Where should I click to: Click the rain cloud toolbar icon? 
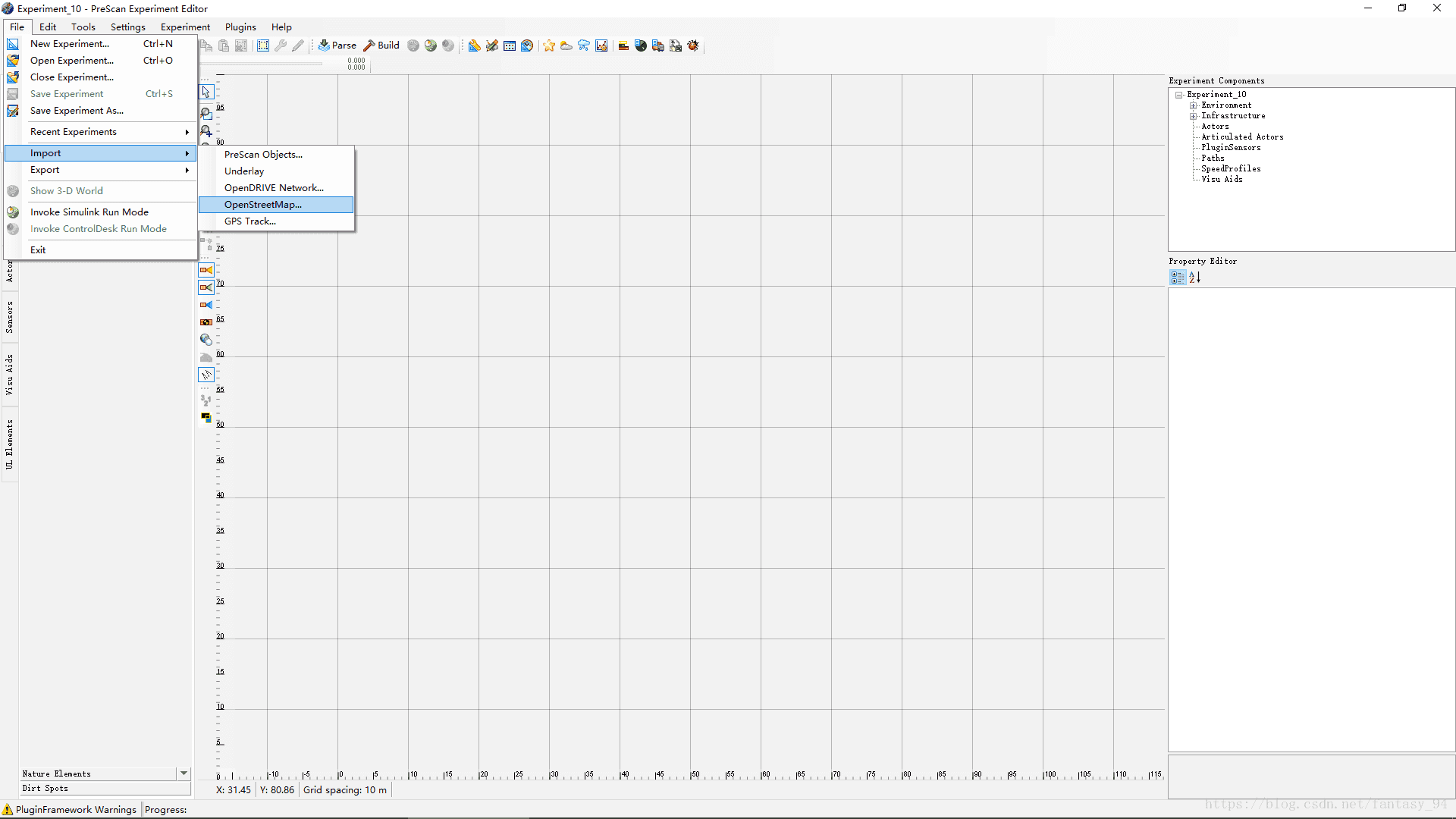pos(584,45)
